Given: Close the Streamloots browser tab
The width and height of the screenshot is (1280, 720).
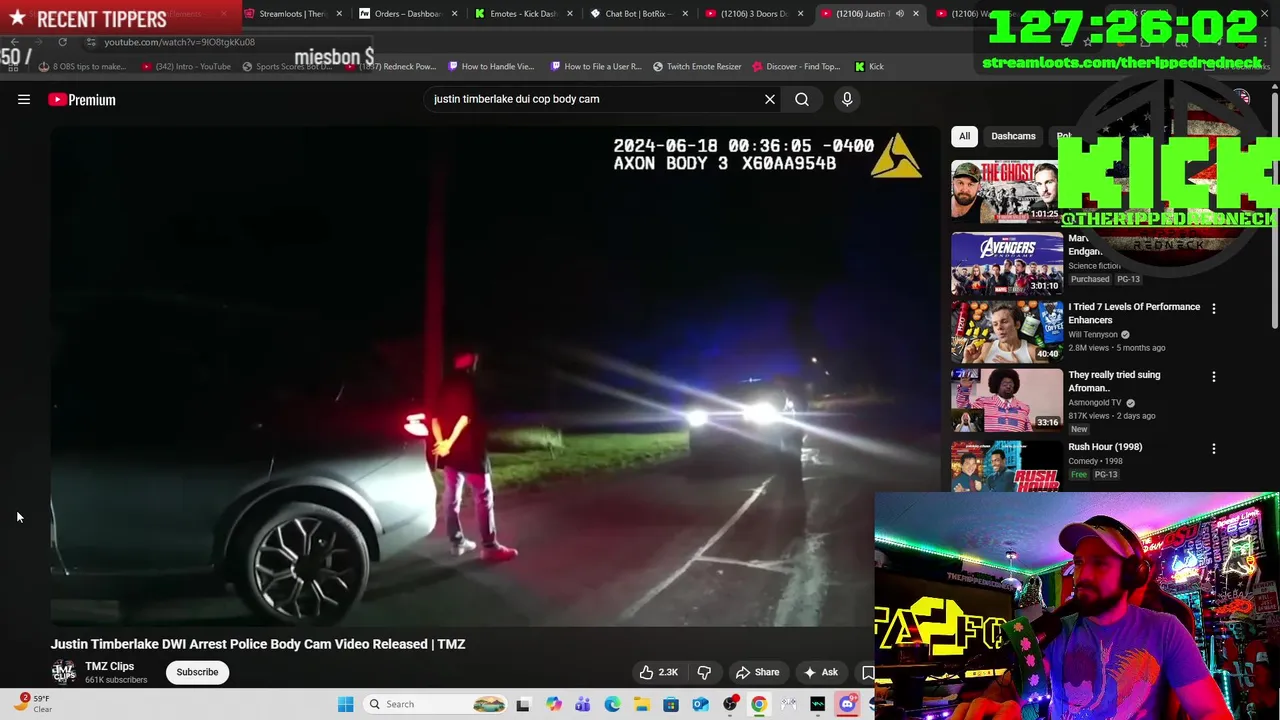Looking at the screenshot, I should [340, 14].
